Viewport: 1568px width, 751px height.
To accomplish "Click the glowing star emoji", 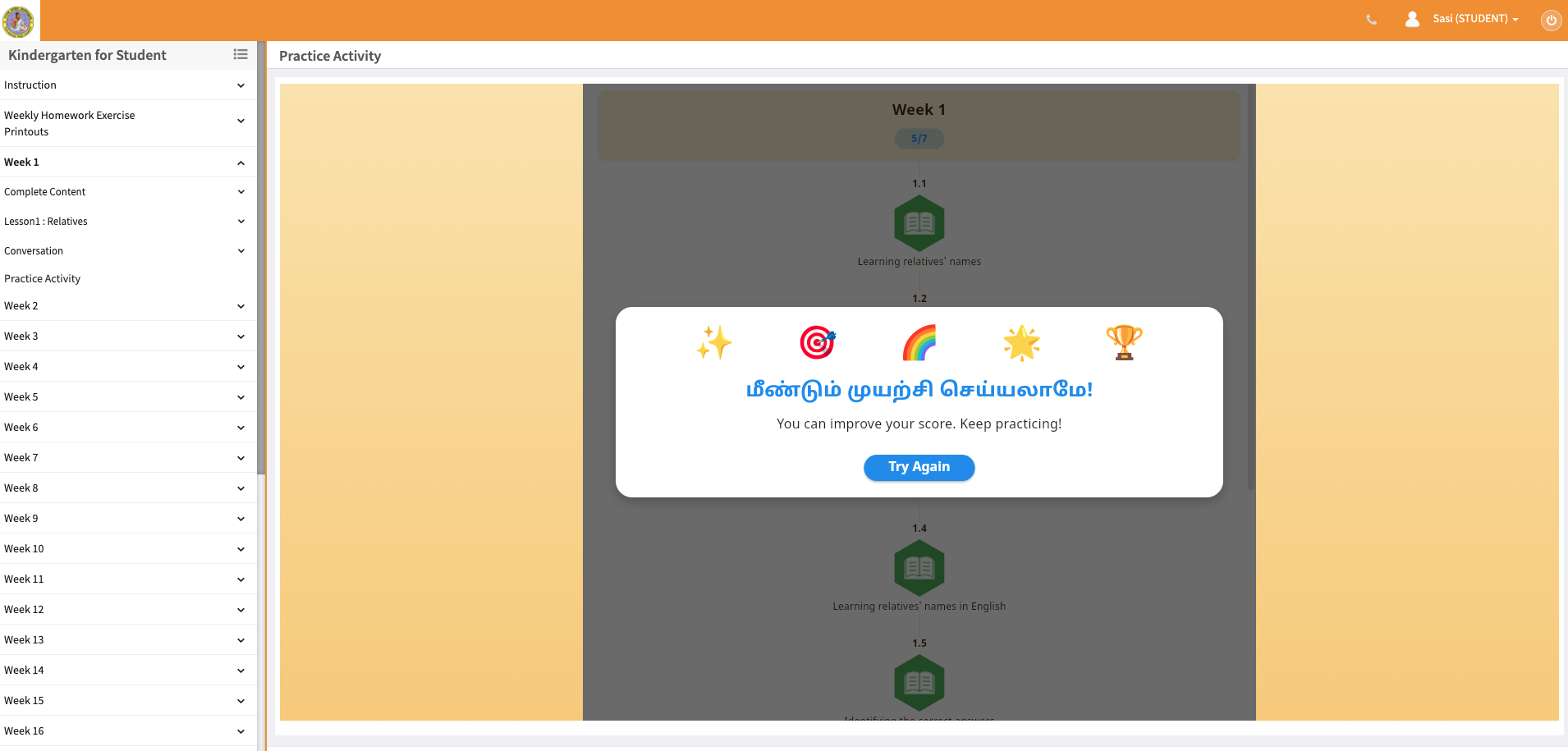I will click(1022, 342).
